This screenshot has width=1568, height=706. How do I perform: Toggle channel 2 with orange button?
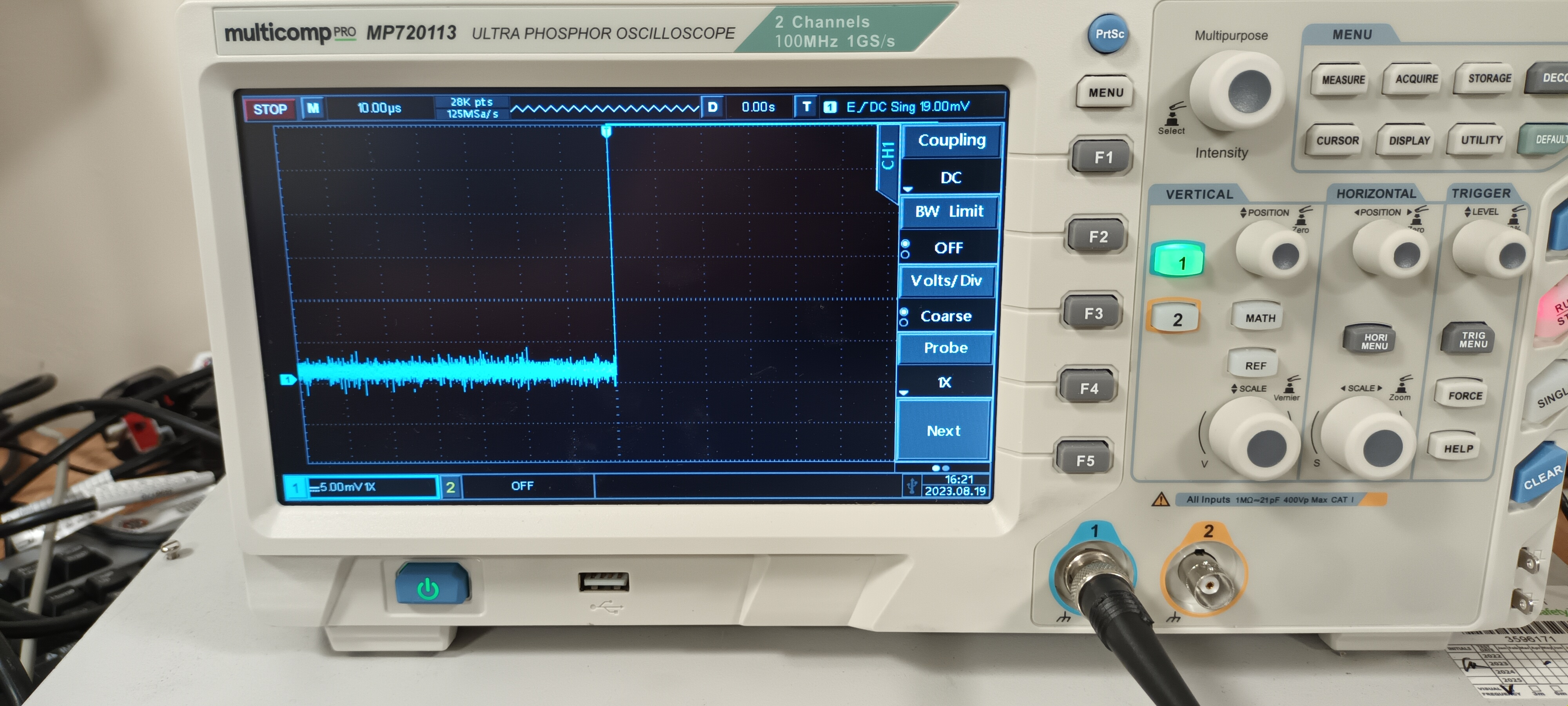(1174, 317)
